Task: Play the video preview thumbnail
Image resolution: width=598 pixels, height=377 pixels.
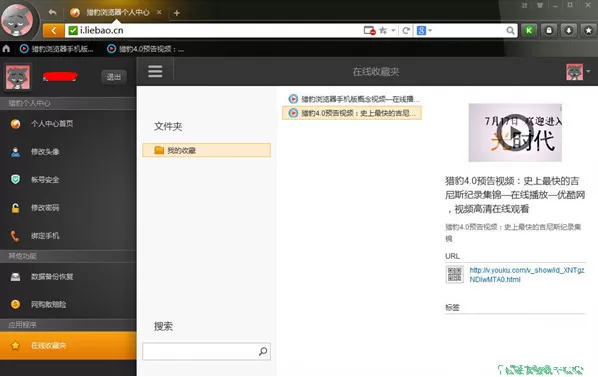Action: [515, 133]
